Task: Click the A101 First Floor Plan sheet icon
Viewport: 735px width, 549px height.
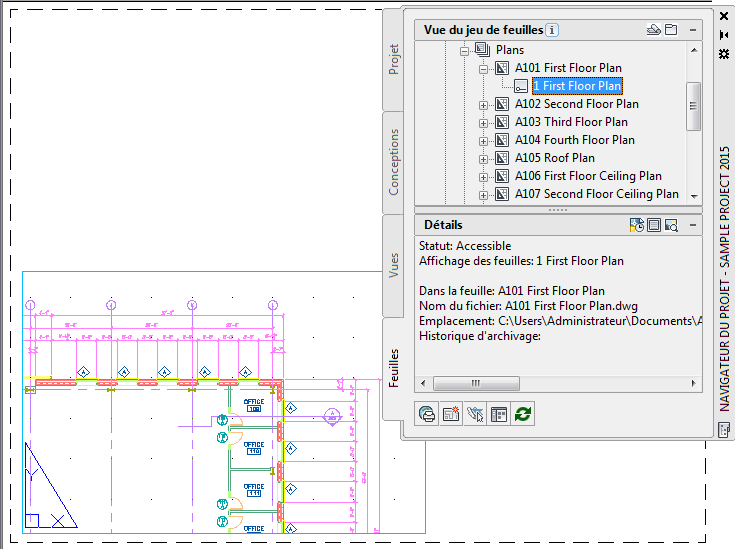Action: click(x=502, y=68)
